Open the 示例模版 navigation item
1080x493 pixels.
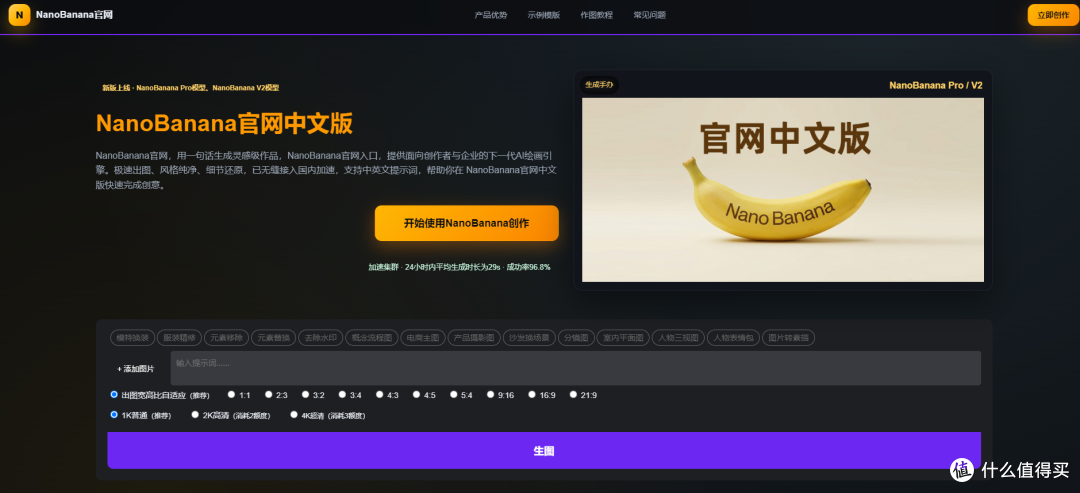click(543, 15)
